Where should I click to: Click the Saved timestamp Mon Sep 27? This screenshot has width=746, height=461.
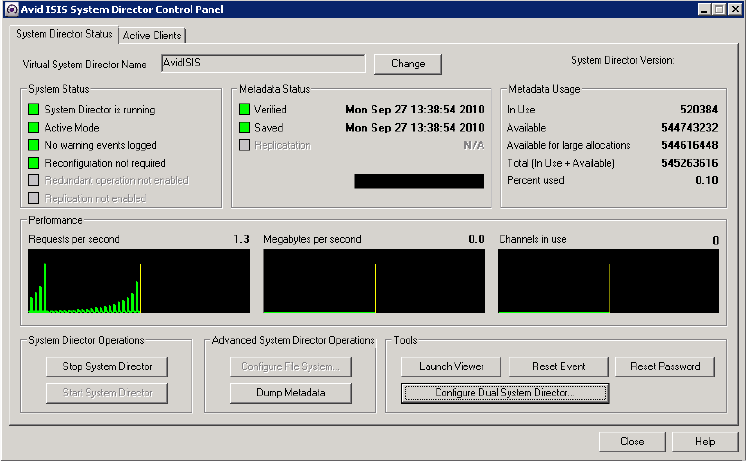(x=415, y=128)
